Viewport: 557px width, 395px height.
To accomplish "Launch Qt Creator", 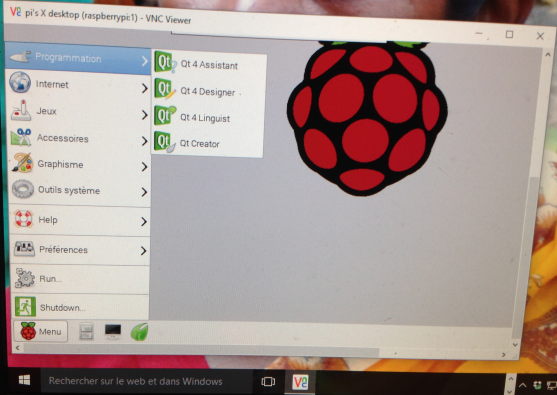I will (x=207, y=143).
